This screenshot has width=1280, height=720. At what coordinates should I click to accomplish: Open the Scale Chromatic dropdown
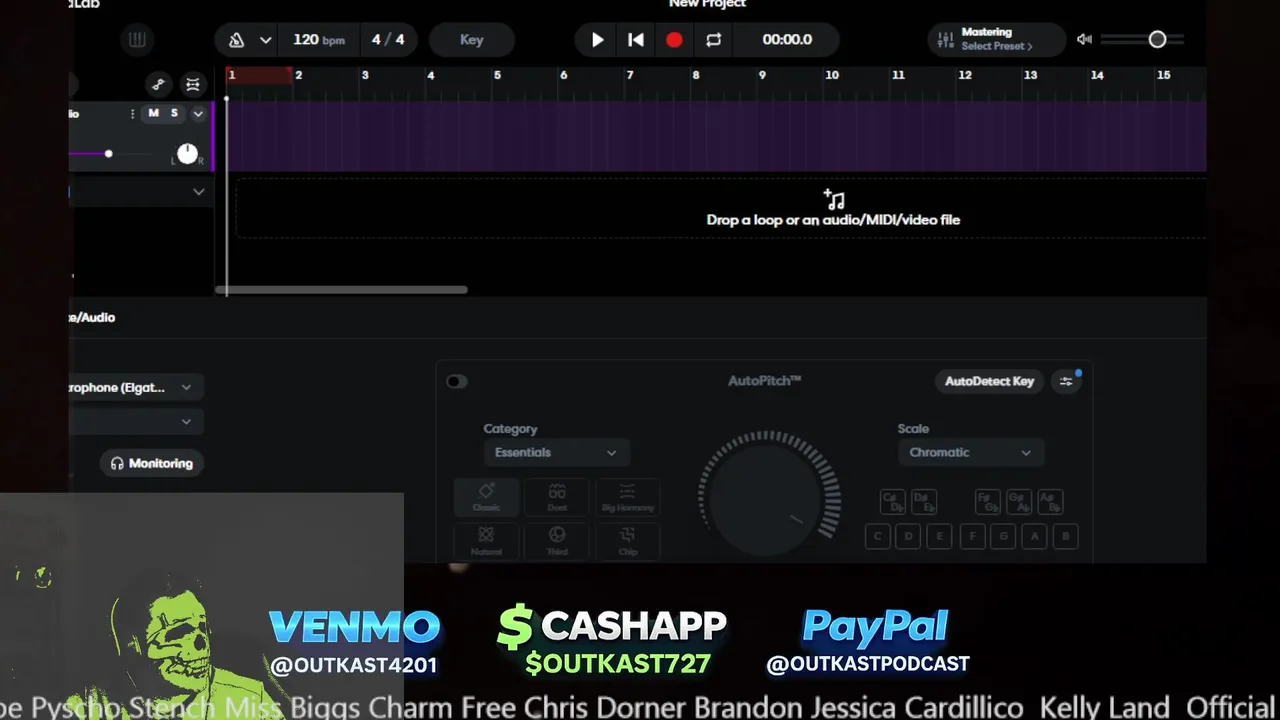tap(970, 452)
